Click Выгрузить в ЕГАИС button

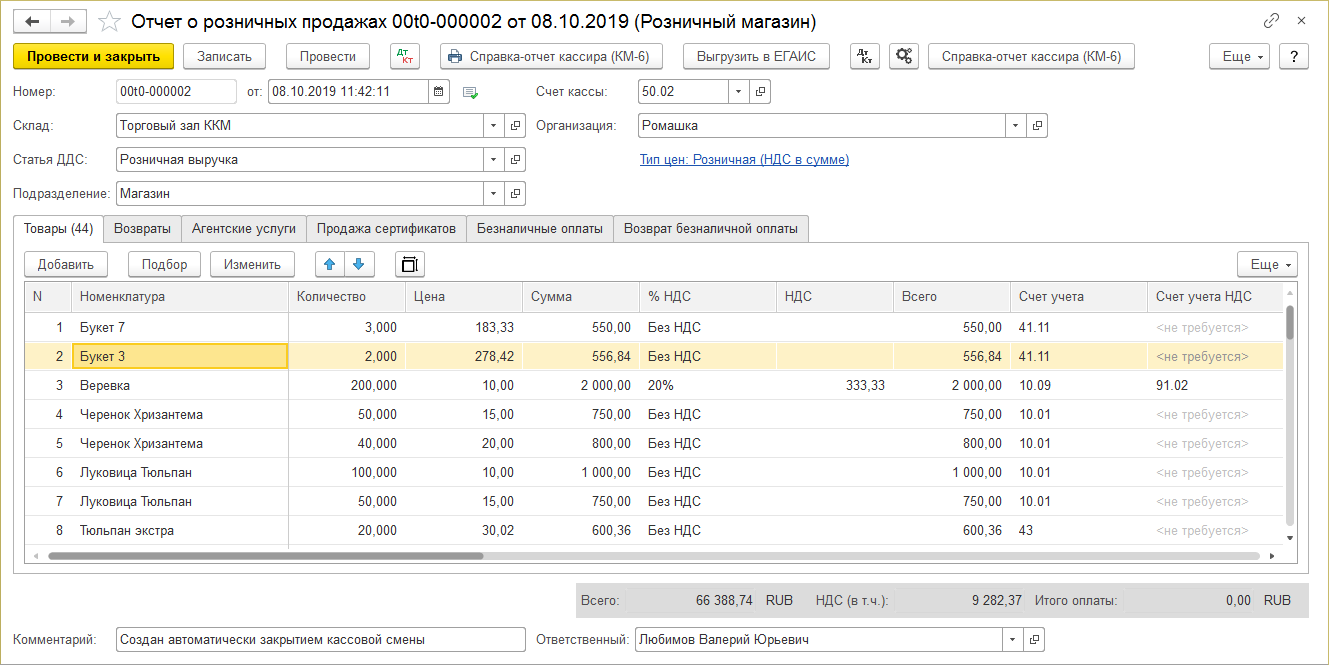(757, 57)
